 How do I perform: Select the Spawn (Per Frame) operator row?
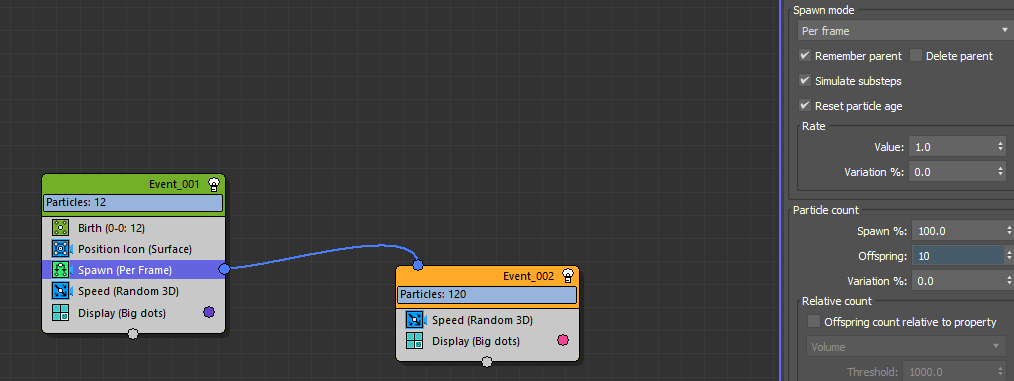click(x=133, y=270)
